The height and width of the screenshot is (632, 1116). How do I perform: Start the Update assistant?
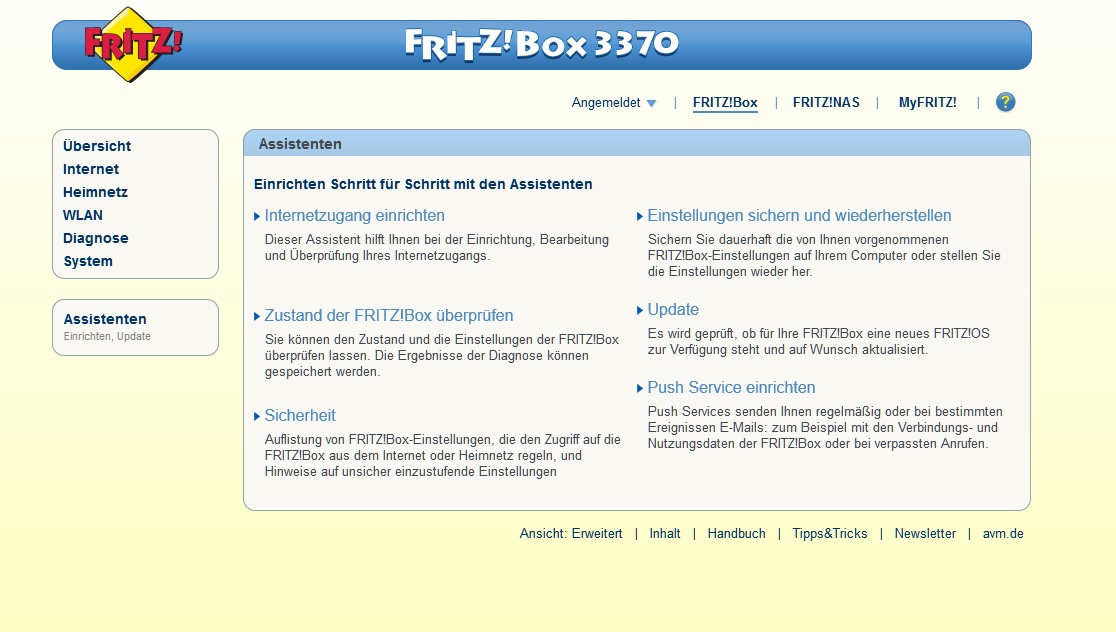click(673, 310)
